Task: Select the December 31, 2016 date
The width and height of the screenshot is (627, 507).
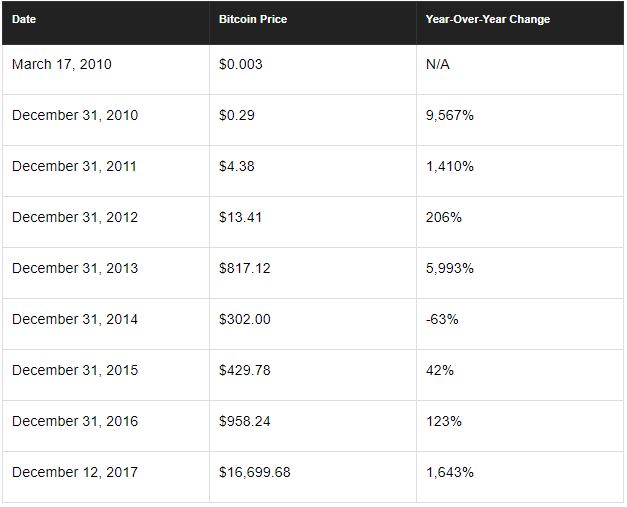Action: (75, 421)
